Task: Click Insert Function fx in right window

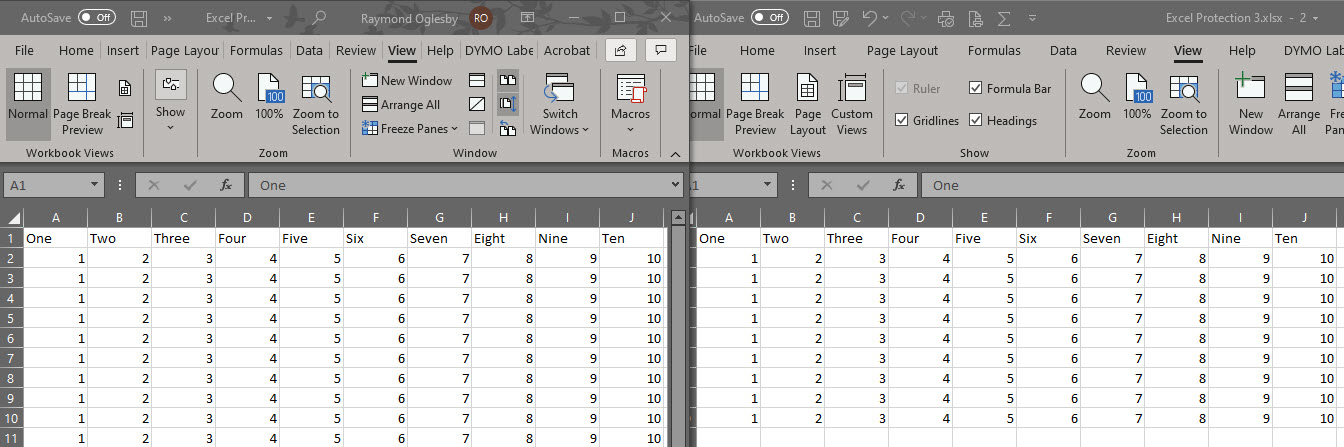Action: pos(899,185)
